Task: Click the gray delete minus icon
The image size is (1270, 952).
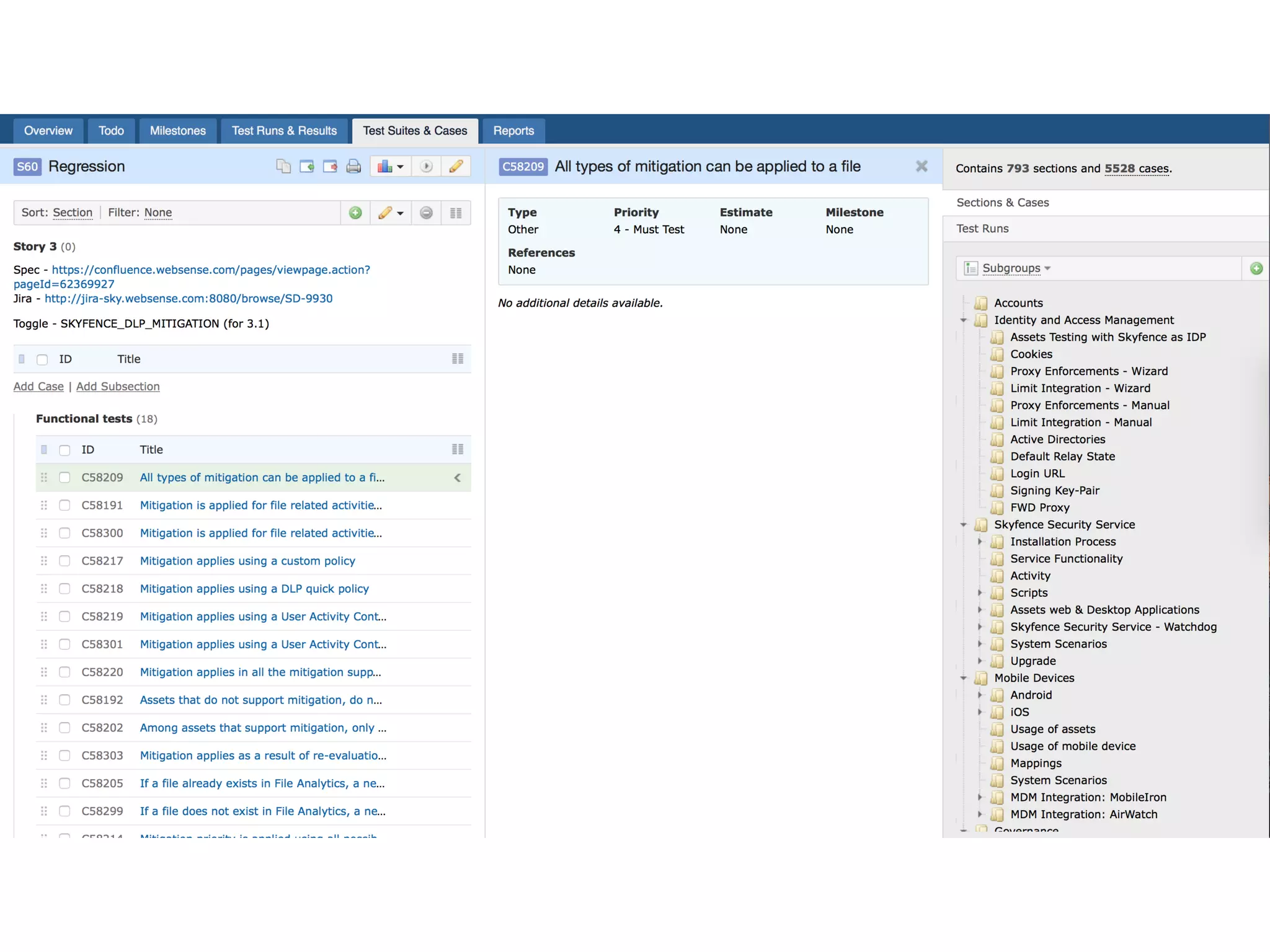Action: pos(426,213)
